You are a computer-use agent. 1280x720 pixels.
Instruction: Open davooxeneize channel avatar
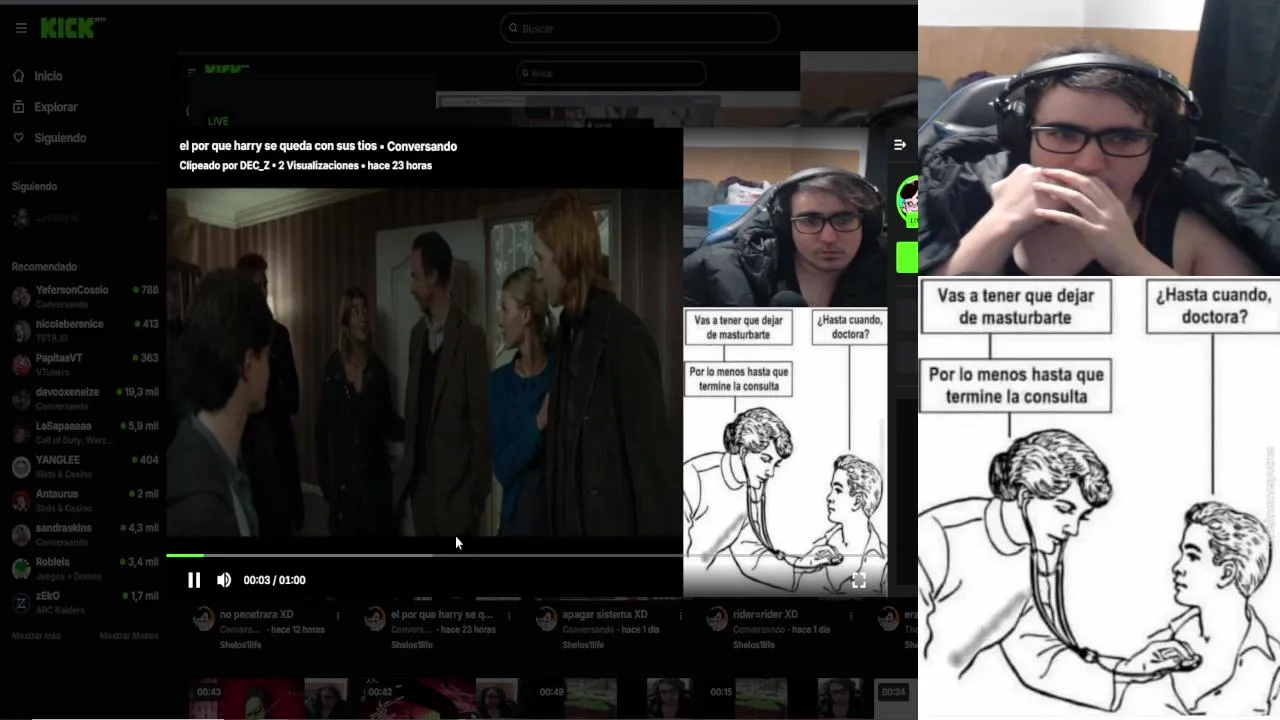21,398
